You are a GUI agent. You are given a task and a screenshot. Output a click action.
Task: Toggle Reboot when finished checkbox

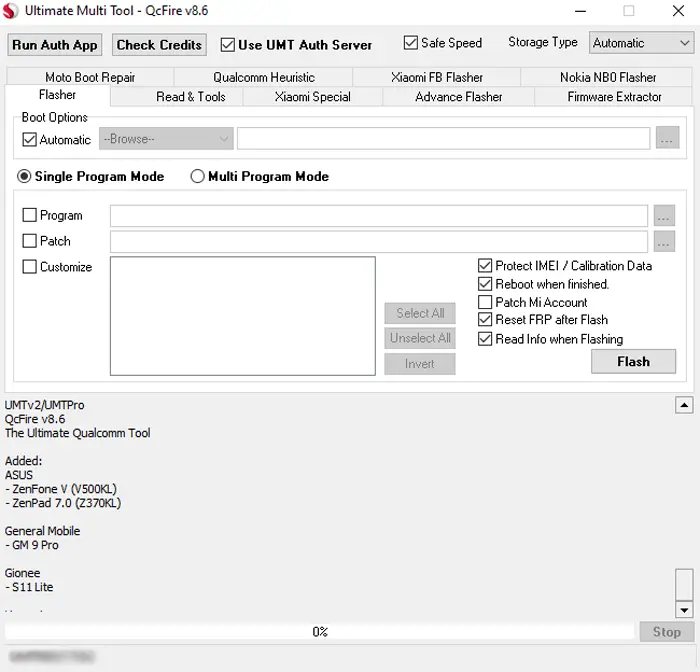tap(485, 284)
